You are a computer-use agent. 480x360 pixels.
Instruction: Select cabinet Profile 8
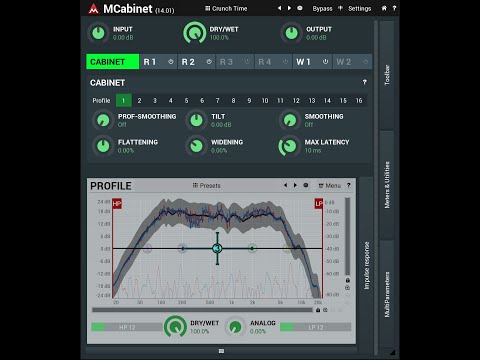click(x=233, y=100)
